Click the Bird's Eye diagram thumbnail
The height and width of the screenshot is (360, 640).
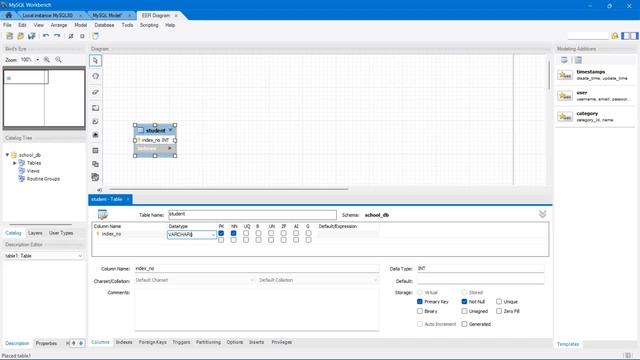44,98
